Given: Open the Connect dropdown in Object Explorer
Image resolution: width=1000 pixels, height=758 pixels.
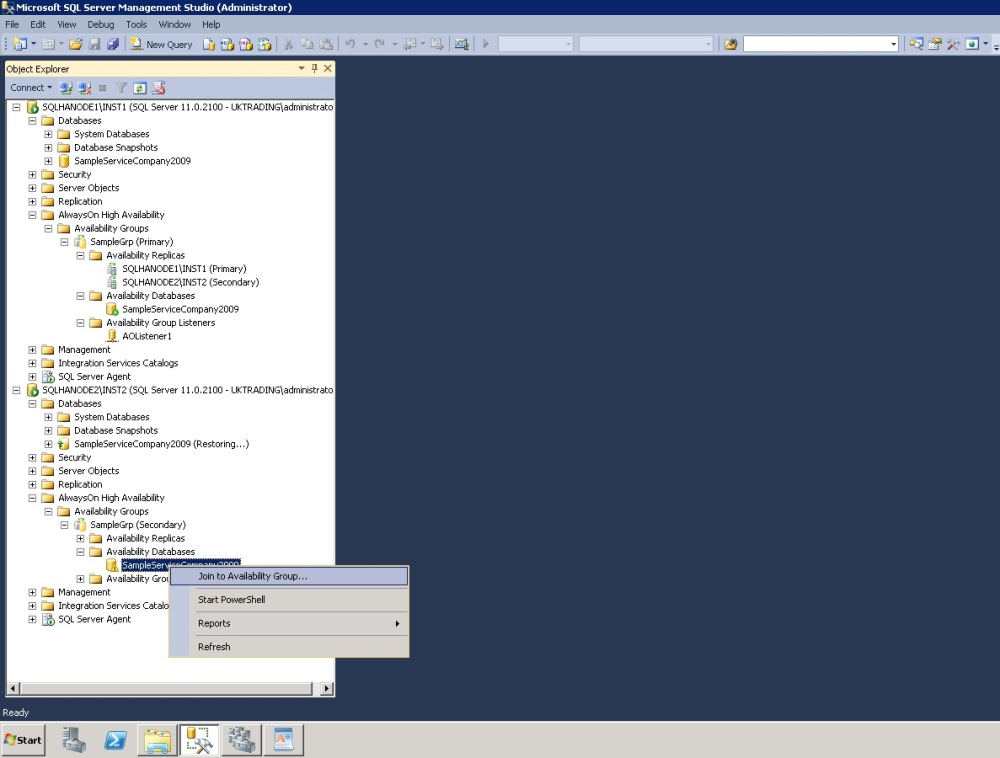Looking at the screenshot, I should coord(31,88).
